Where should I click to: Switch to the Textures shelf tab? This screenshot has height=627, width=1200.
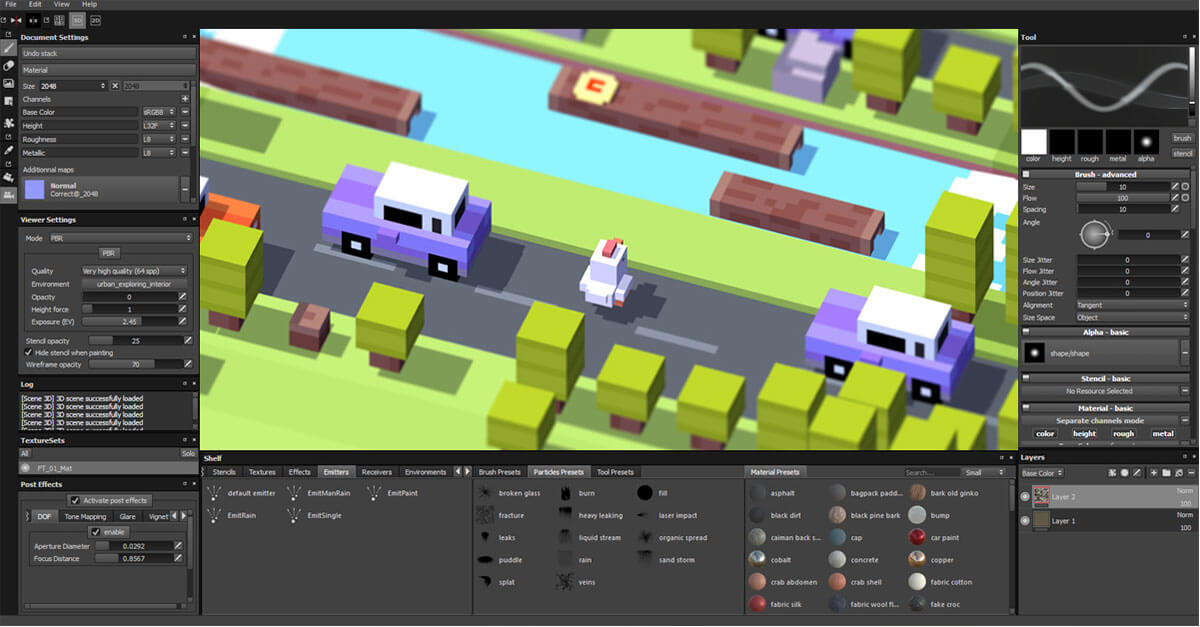click(x=262, y=472)
